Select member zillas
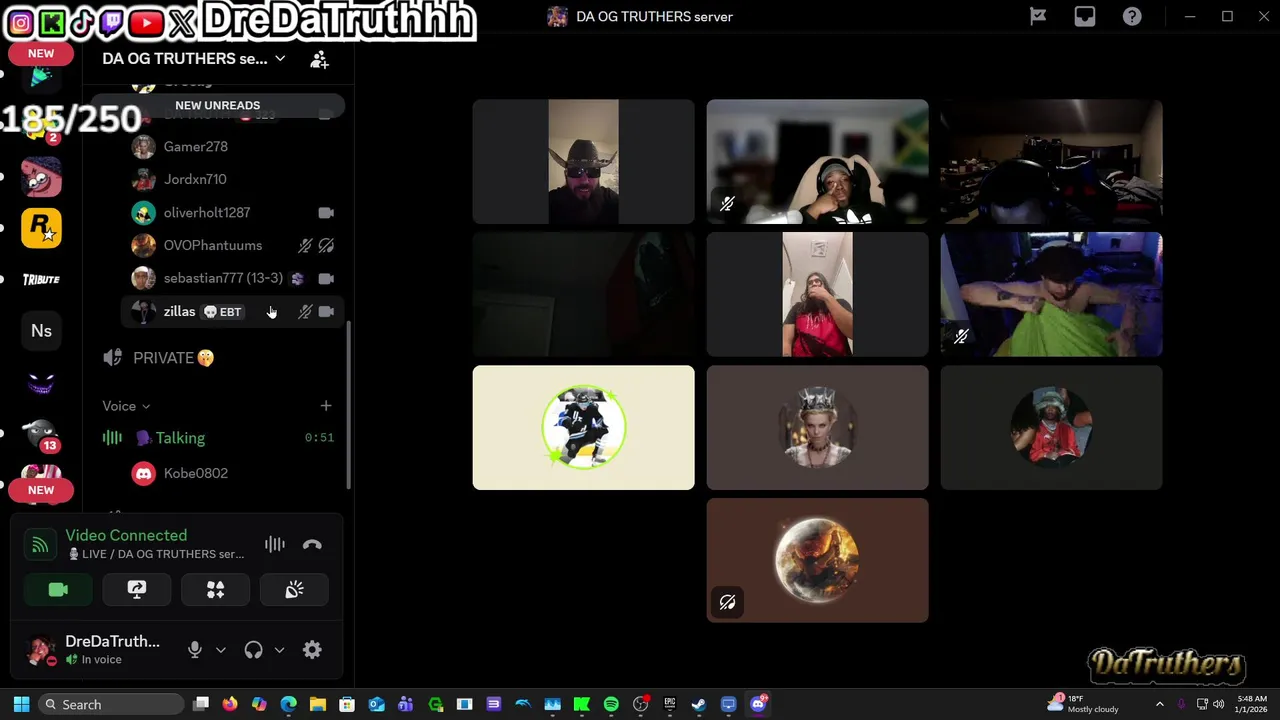Image resolution: width=1280 pixels, height=720 pixels. point(232,312)
